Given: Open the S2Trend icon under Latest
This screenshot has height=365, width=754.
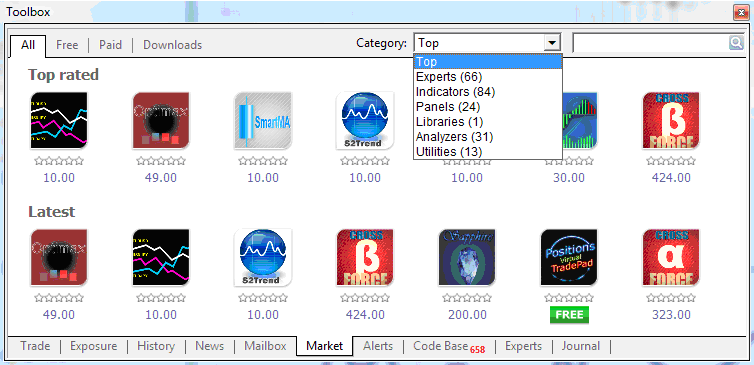Looking at the screenshot, I should point(263,257).
